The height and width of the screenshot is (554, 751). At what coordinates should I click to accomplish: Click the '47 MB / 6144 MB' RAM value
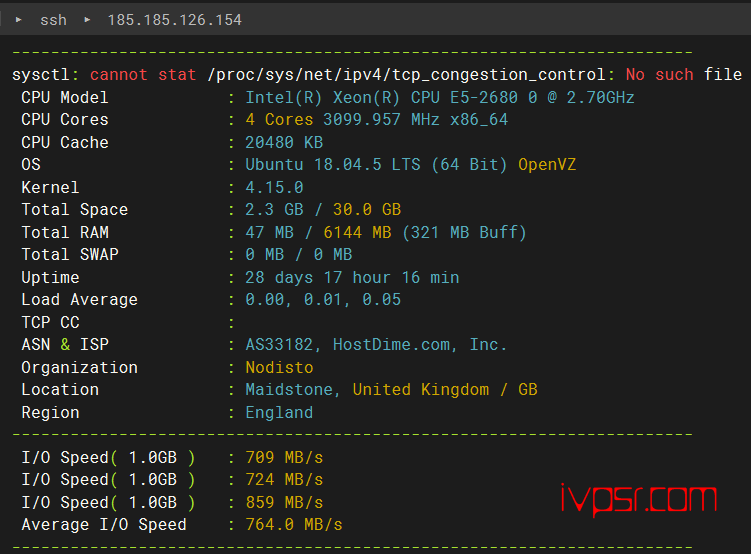[318, 233]
